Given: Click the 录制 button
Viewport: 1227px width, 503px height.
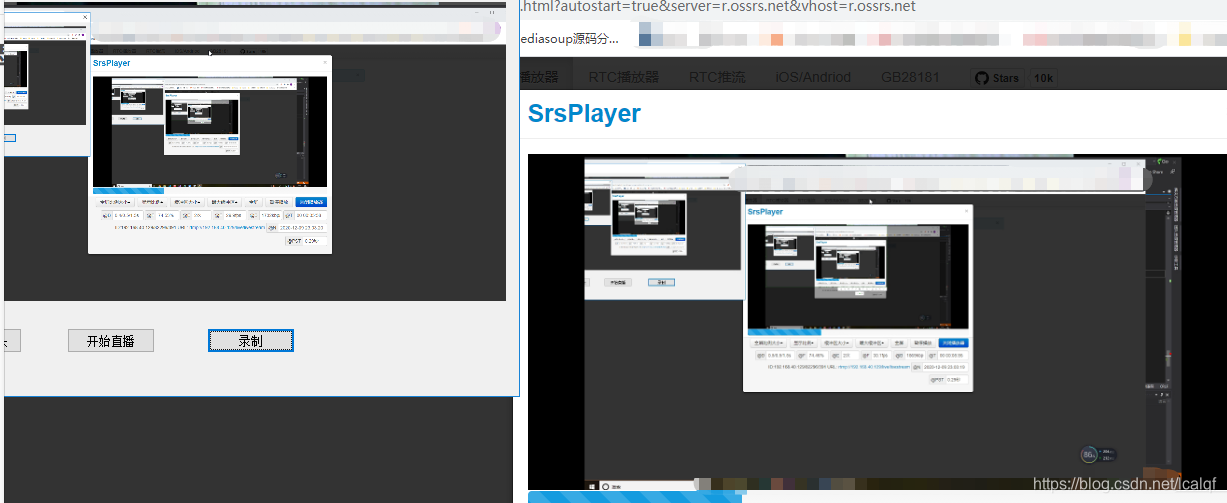Looking at the screenshot, I should tap(251, 341).
